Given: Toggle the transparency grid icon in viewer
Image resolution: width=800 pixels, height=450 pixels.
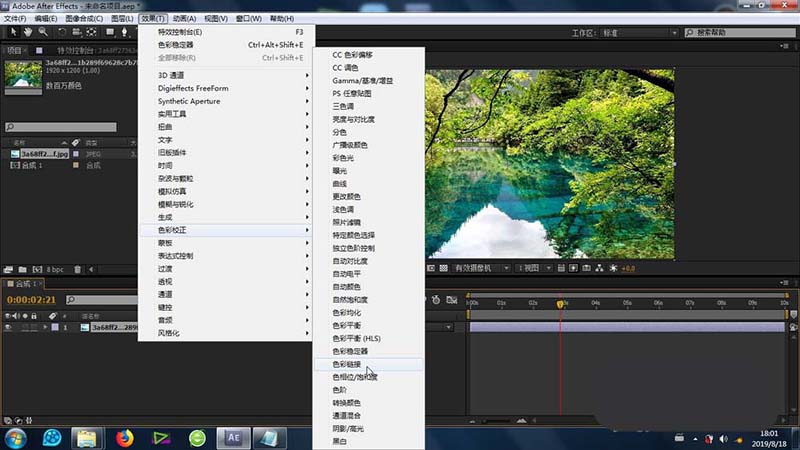Looking at the screenshot, I should 443,268.
